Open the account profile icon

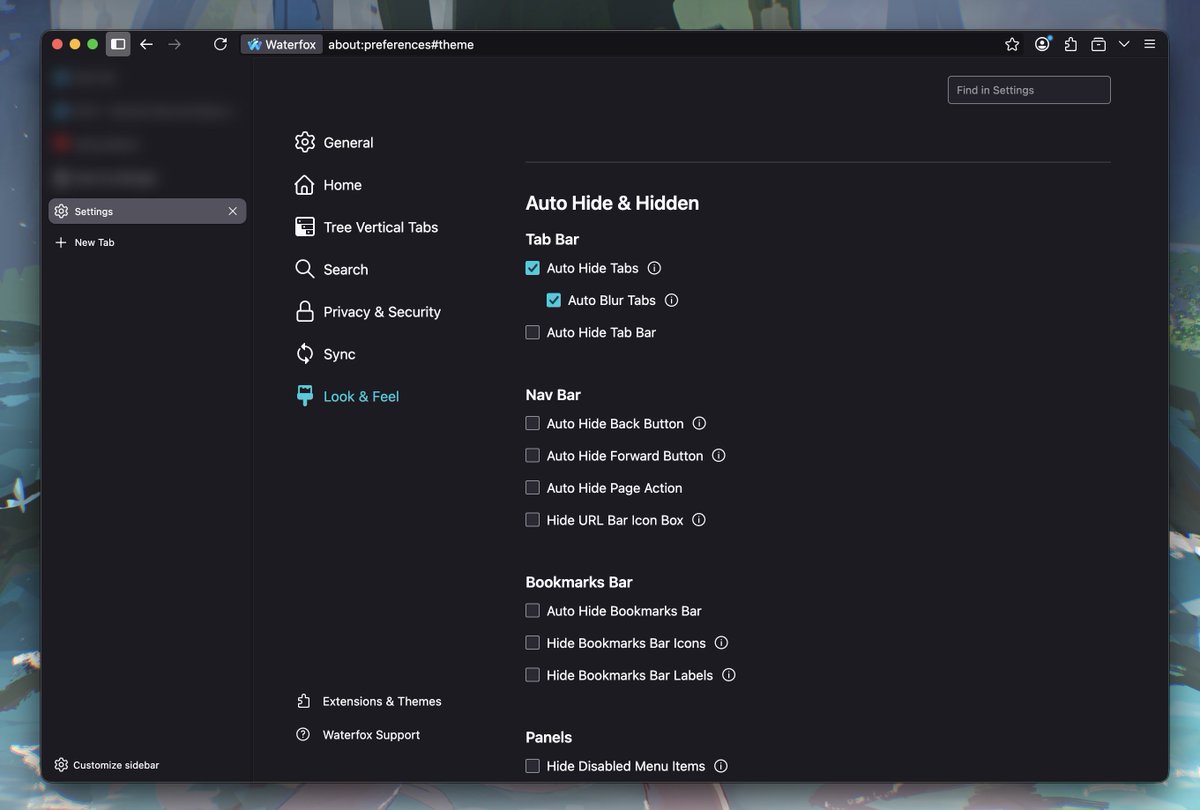1043,44
